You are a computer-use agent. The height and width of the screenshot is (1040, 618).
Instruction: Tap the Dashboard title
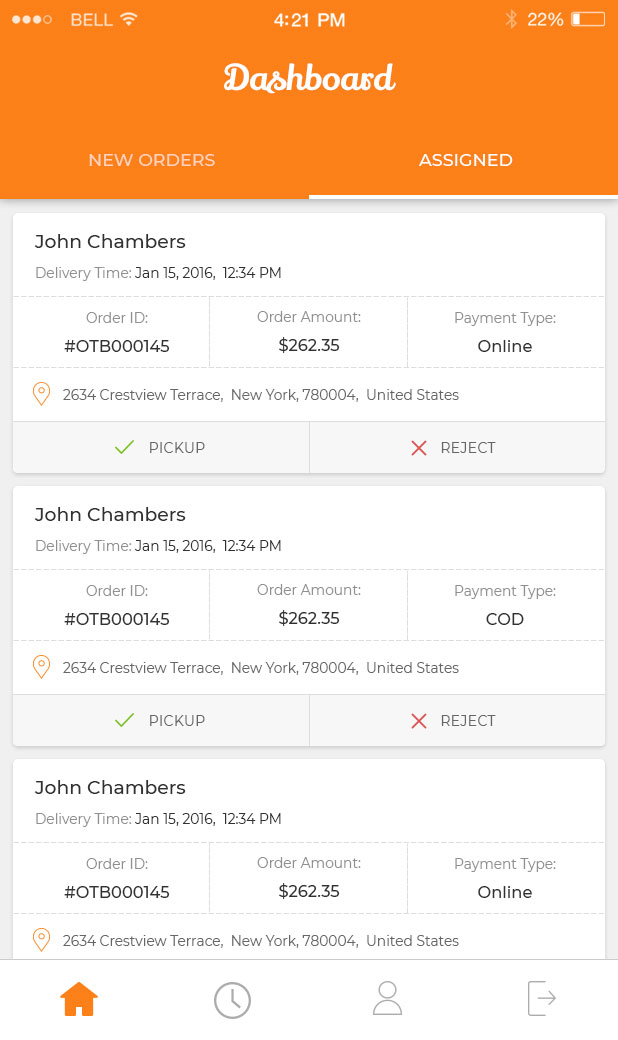click(309, 78)
